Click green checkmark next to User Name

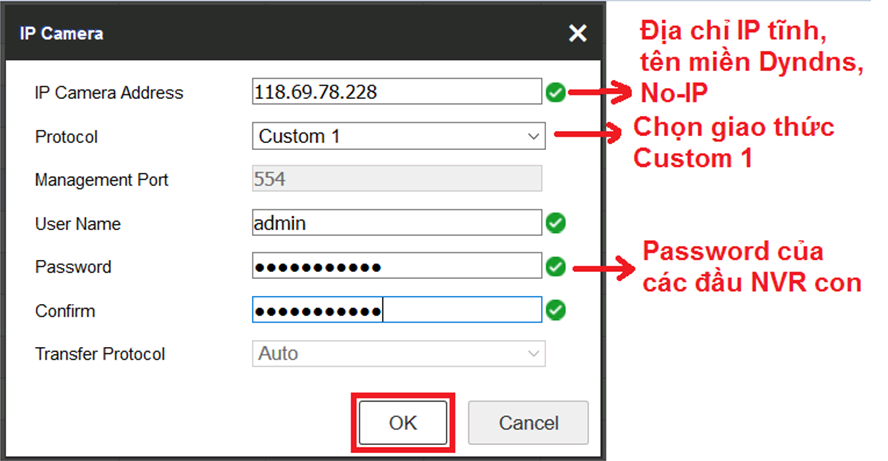click(556, 223)
